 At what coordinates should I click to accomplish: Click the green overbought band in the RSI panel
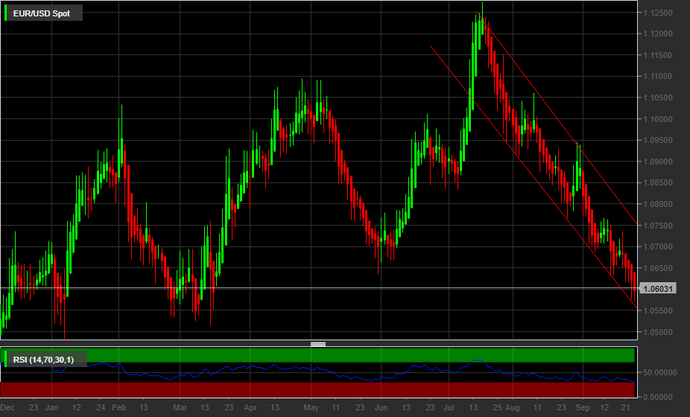(x=300, y=356)
